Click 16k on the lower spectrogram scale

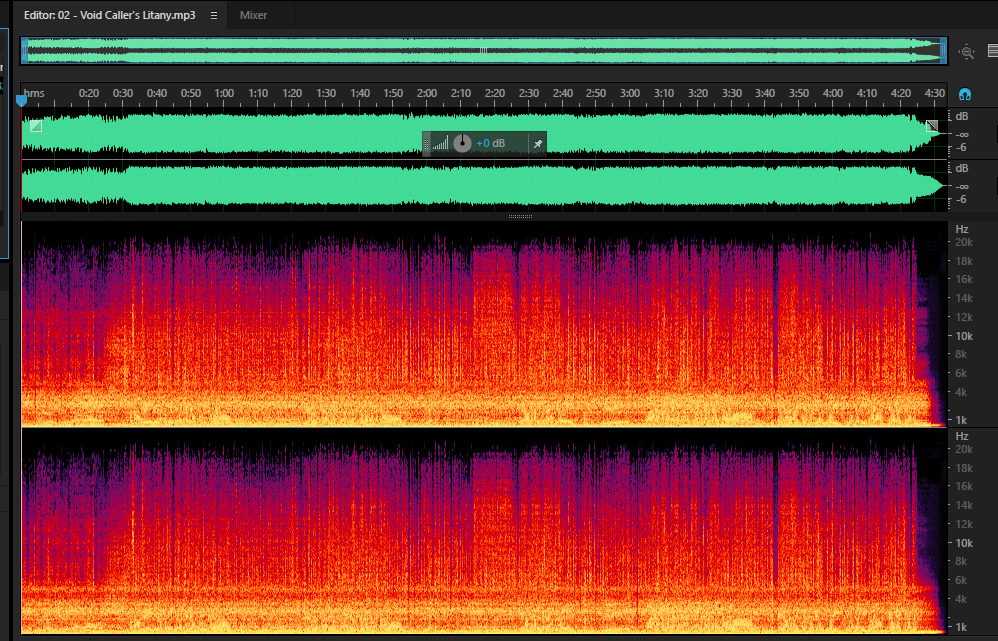click(x=964, y=486)
